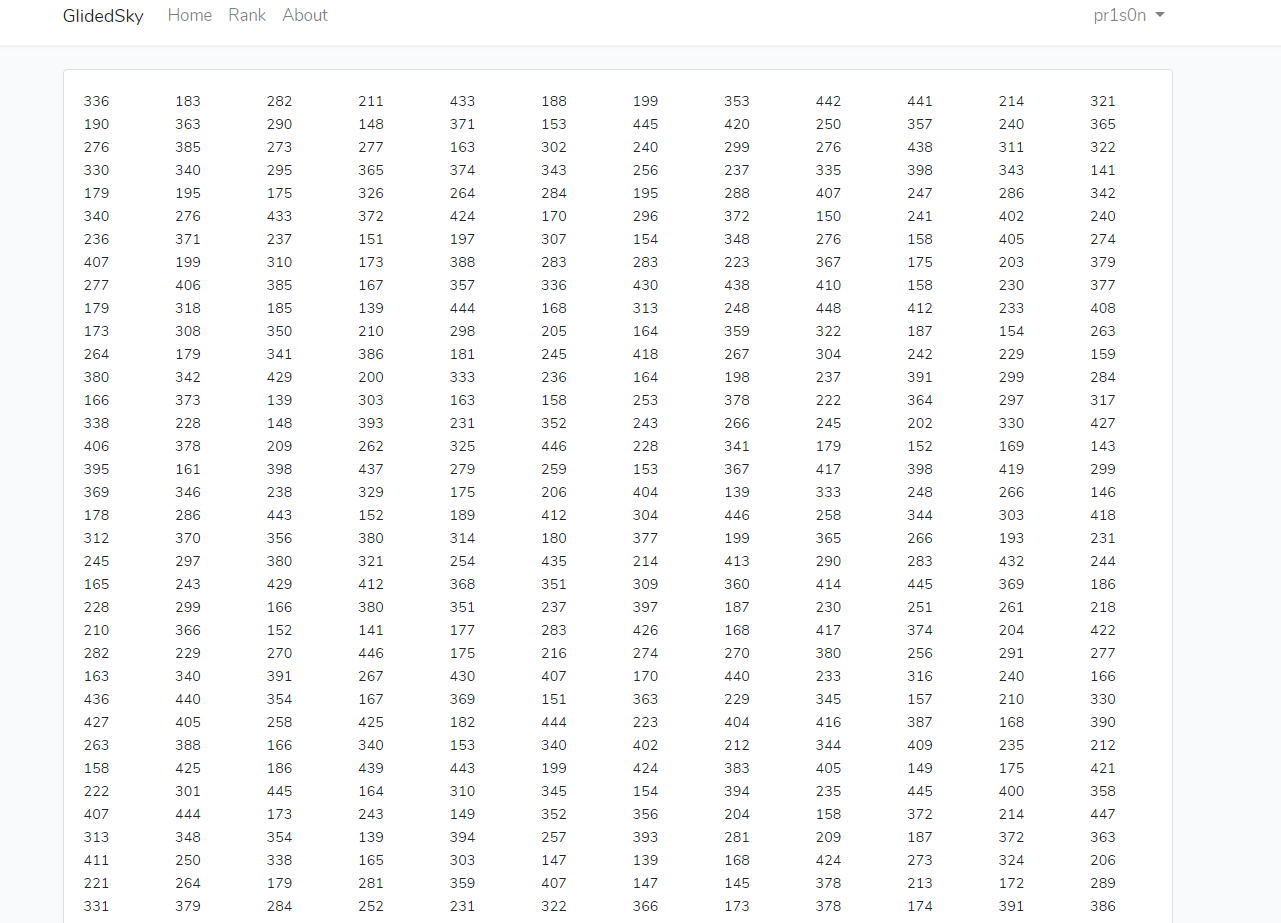Pick the number 298
The width and height of the screenshot is (1281, 923).
point(463,331)
